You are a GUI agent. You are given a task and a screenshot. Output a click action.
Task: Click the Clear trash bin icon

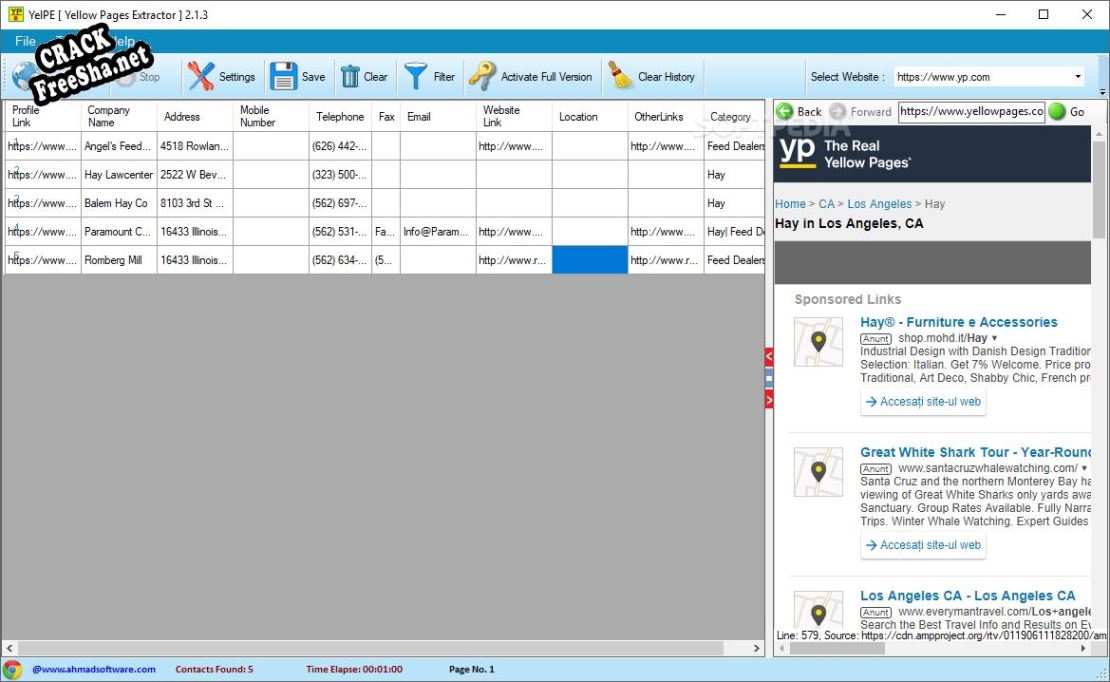[350, 77]
